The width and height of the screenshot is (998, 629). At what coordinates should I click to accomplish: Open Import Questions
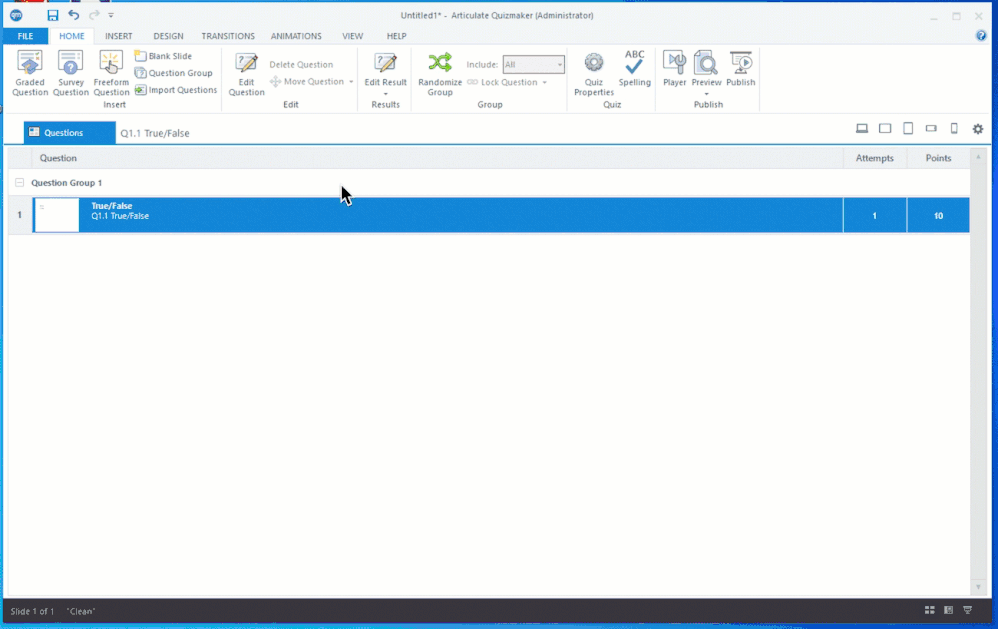tap(176, 90)
